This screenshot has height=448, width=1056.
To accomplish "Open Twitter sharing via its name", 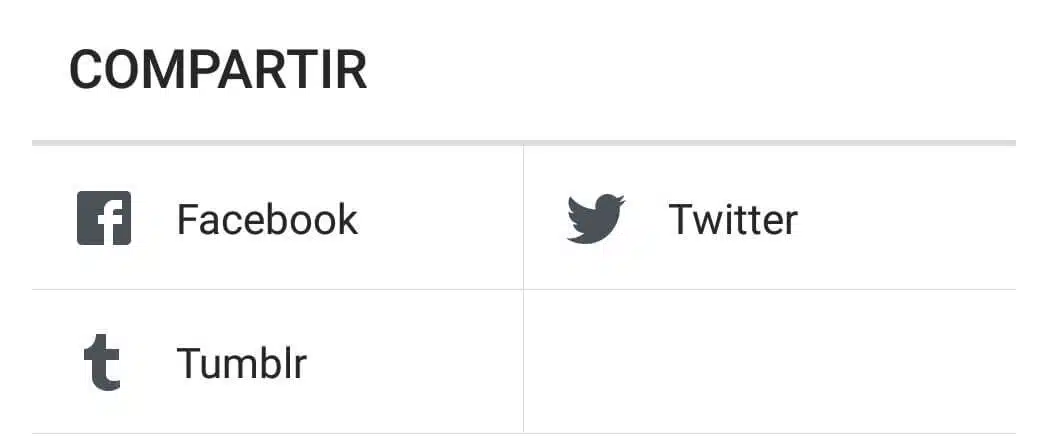I will [x=733, y=219].
